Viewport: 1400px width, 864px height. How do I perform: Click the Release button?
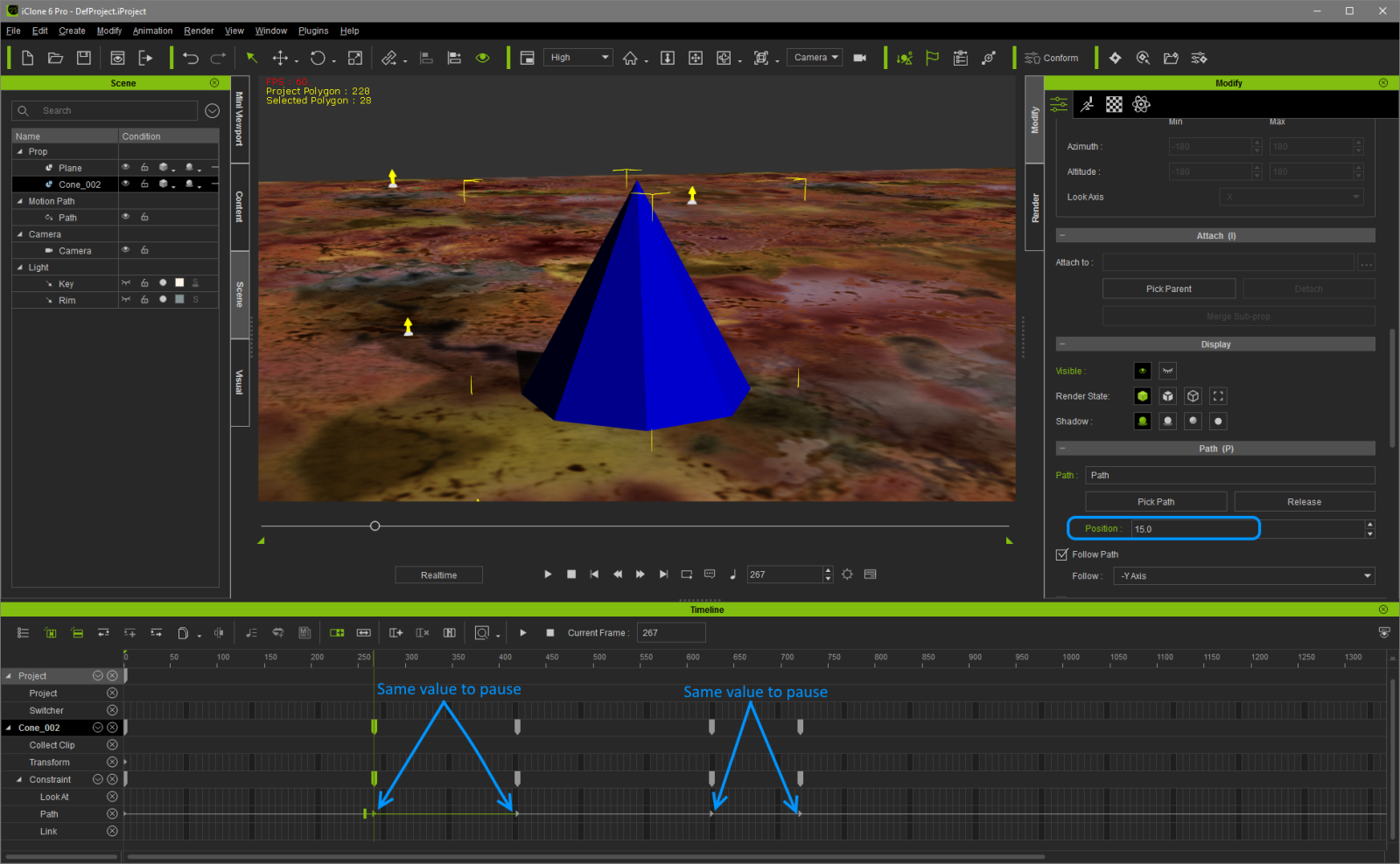click(x=1304, y=502)
